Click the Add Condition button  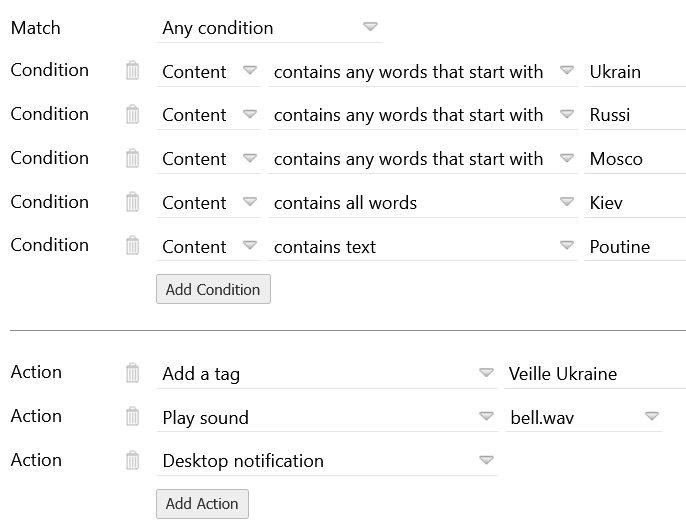[213, 290]
